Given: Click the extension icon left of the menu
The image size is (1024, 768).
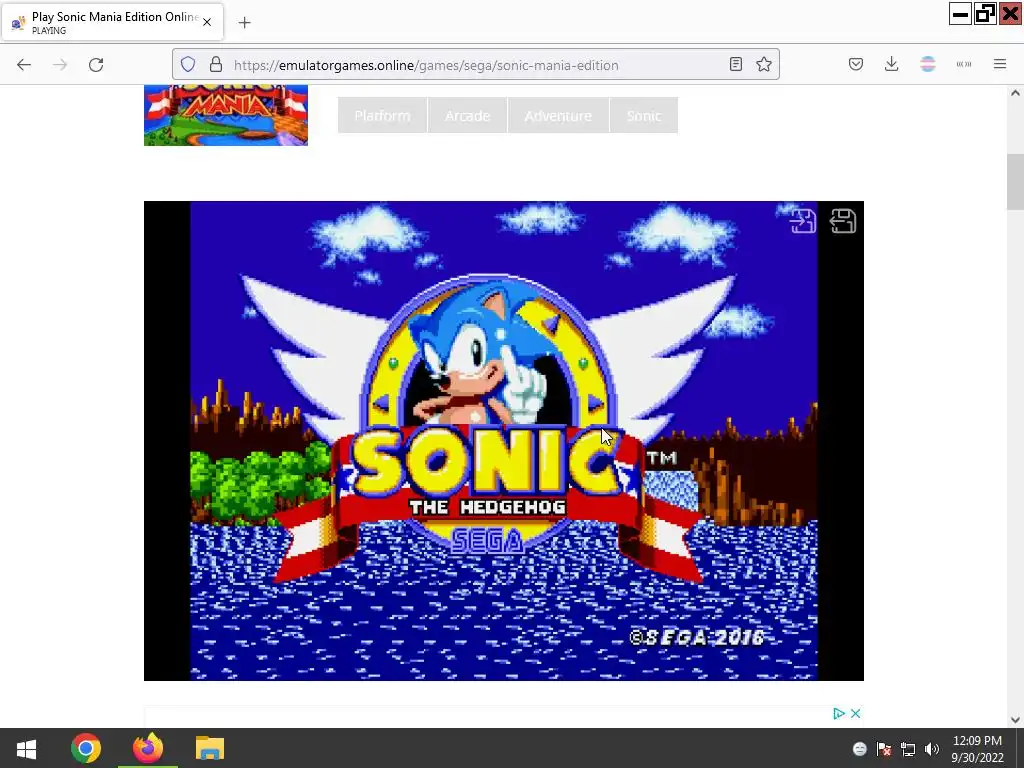Looking at the screenshot, I should click(x=964, y=64).
